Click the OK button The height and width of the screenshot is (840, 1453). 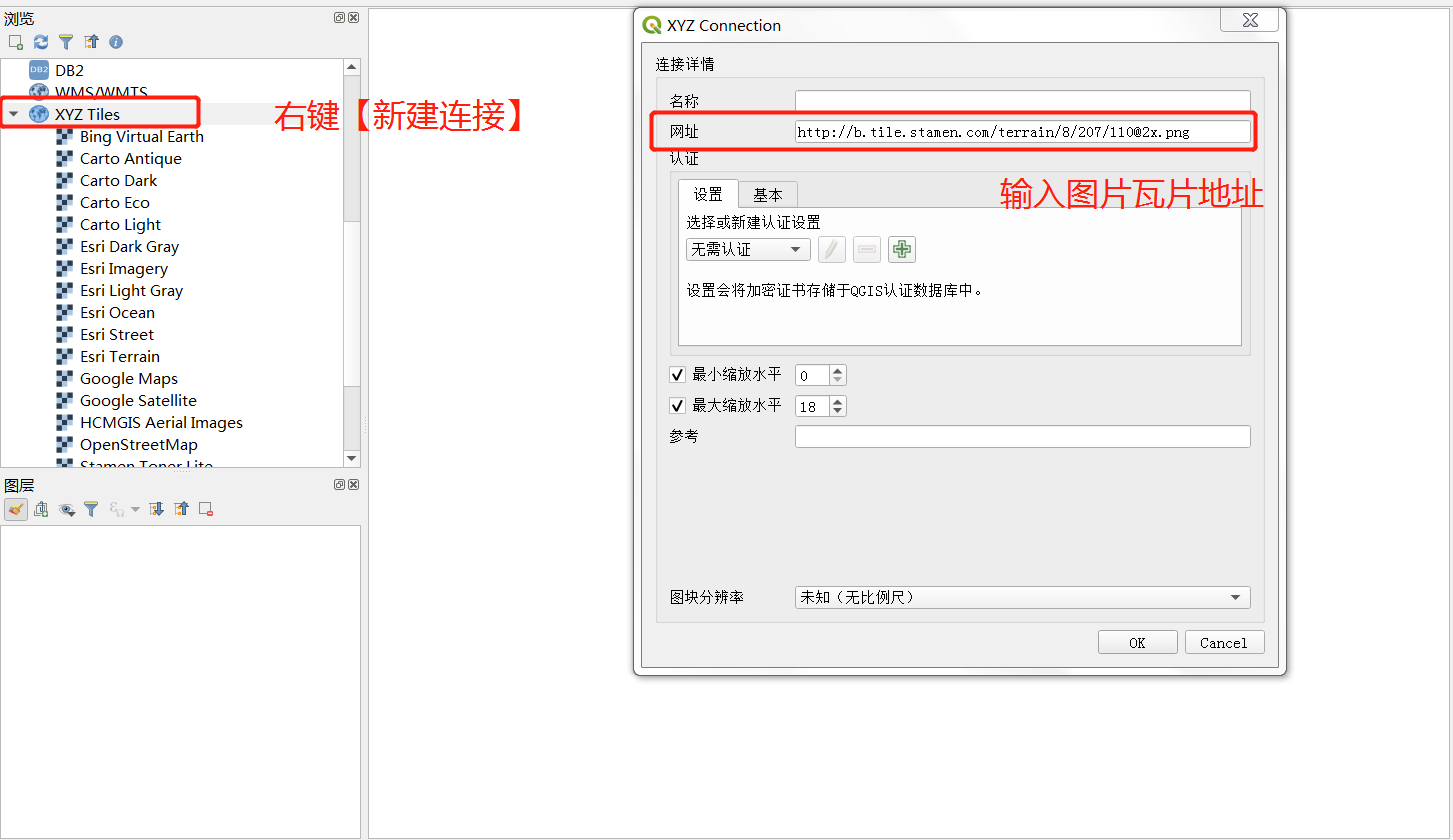pyautogui.click(x=1137, y=643)
